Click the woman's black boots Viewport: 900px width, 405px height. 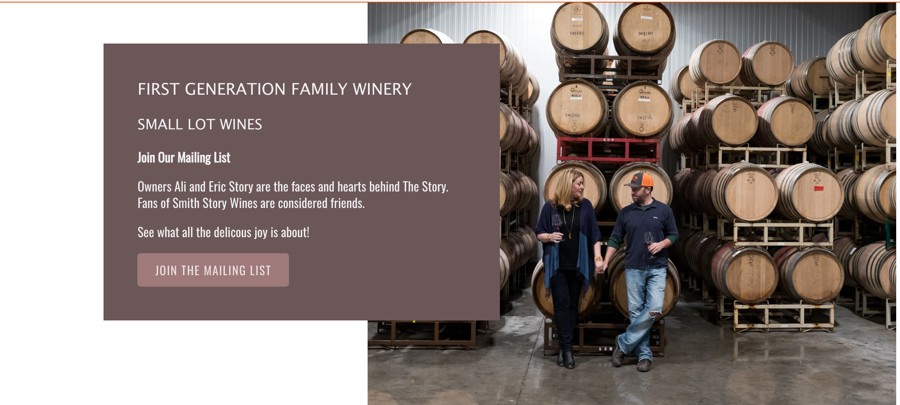tap(566, 358)
